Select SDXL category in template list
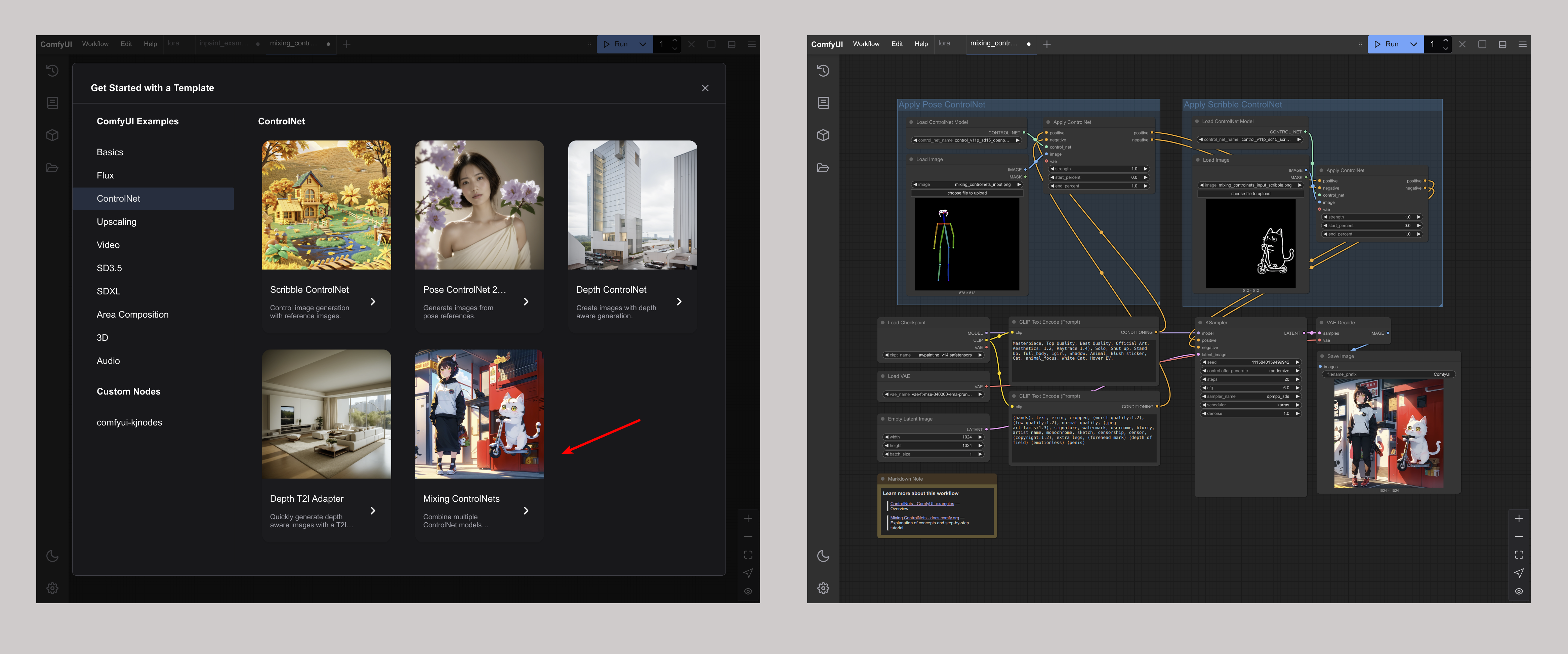1568x654 pixels. tap(153, 291)
